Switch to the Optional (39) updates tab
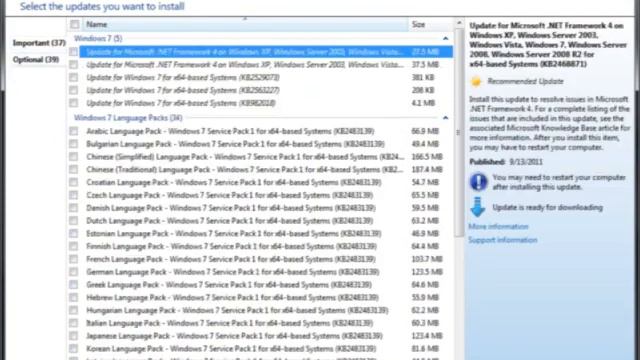The image size is (640, 360). coord(36,60)
